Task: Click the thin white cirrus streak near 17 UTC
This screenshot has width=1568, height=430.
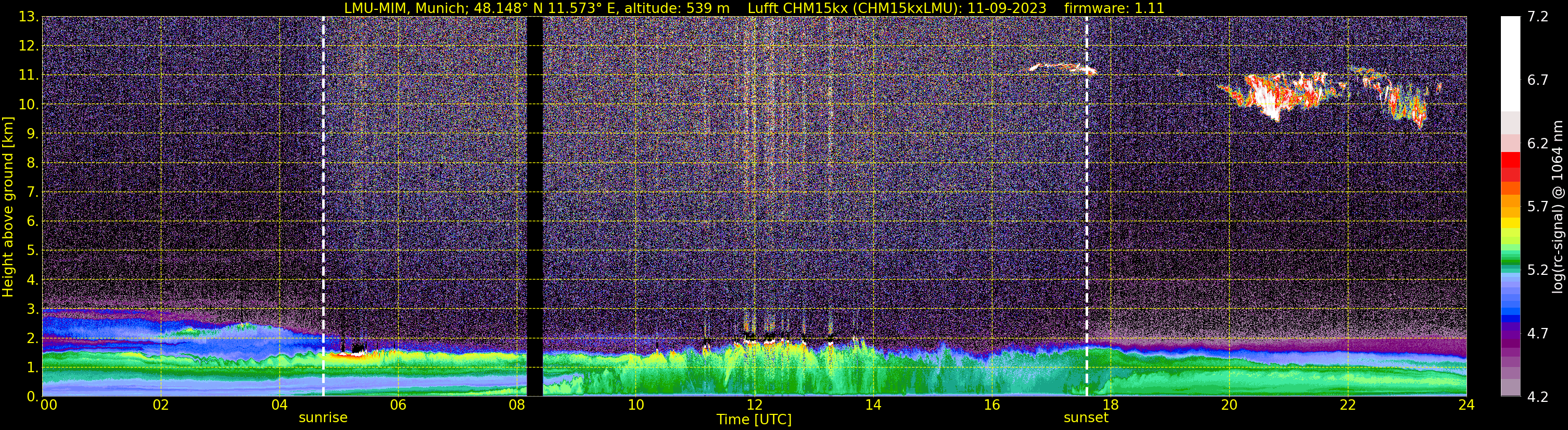Action: click(1063, 68)
